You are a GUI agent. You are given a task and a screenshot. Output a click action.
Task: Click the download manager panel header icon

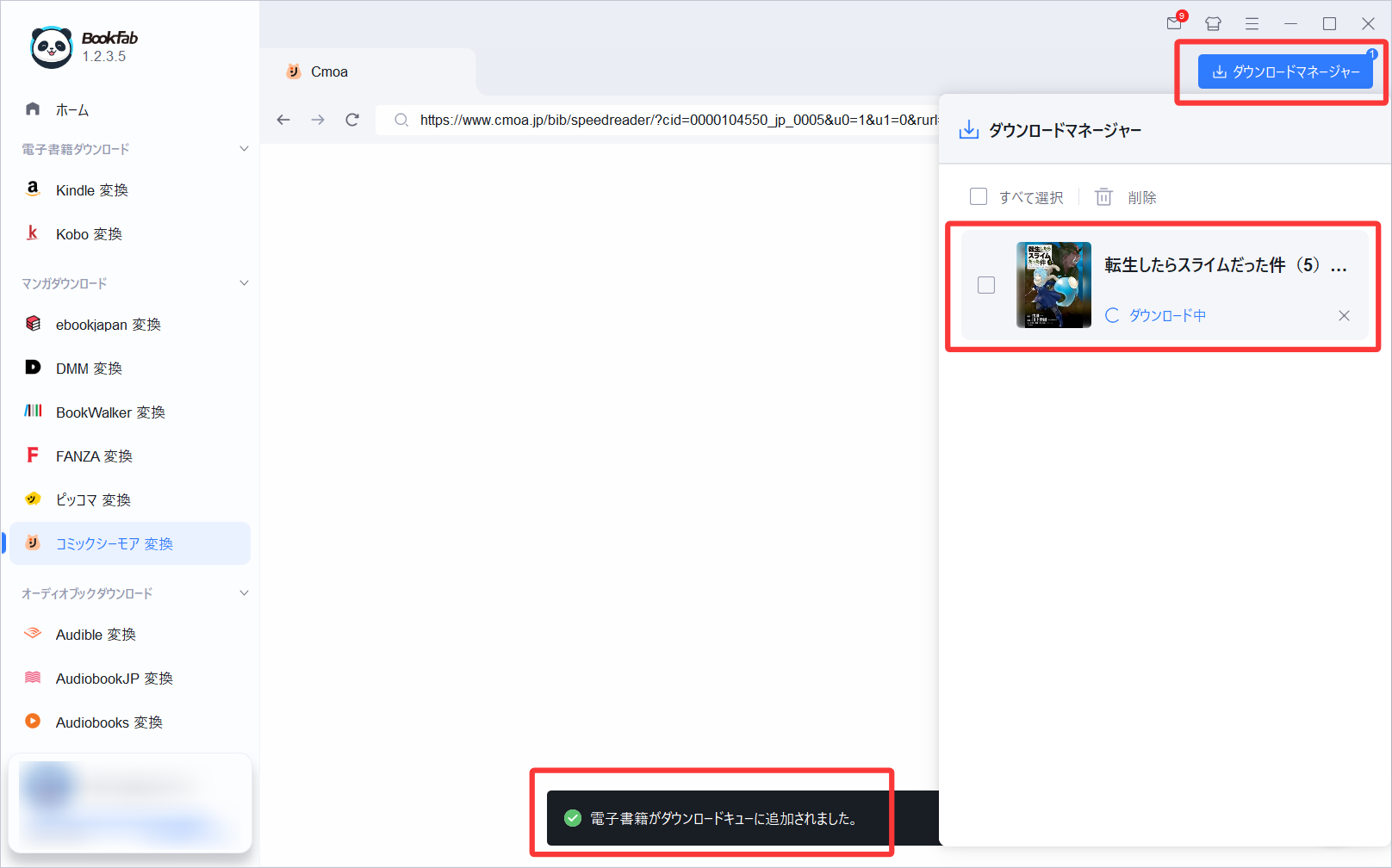969,130
